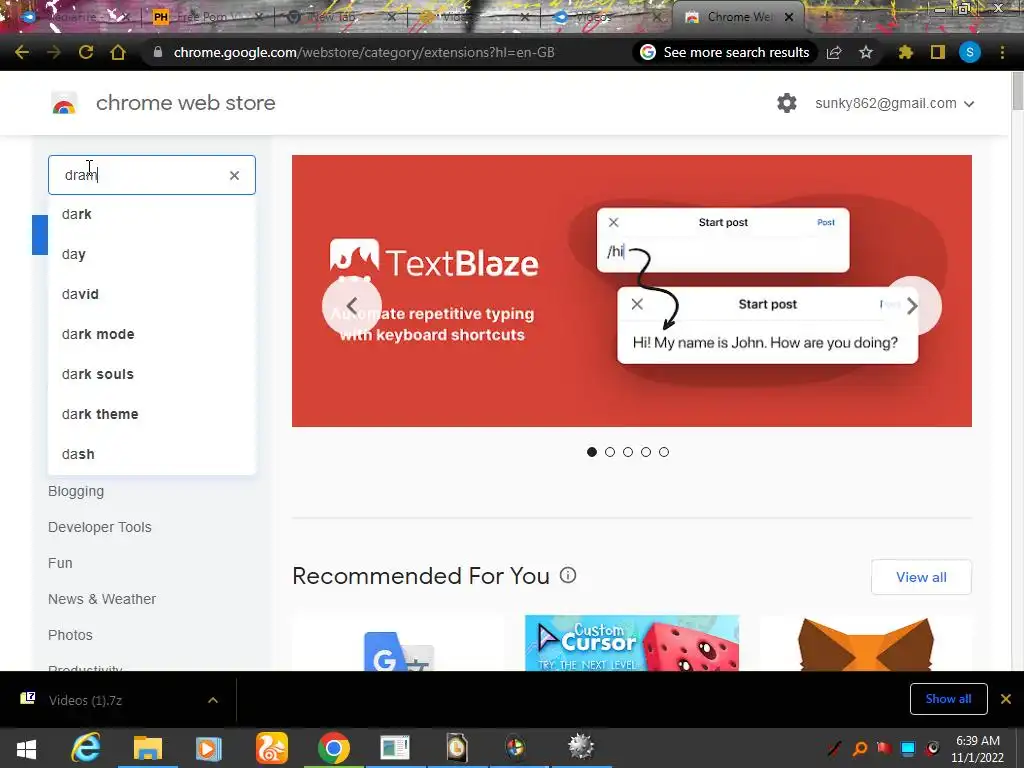
Task: Open the Custom Cursor extension card
Action: tap(632, 643)
